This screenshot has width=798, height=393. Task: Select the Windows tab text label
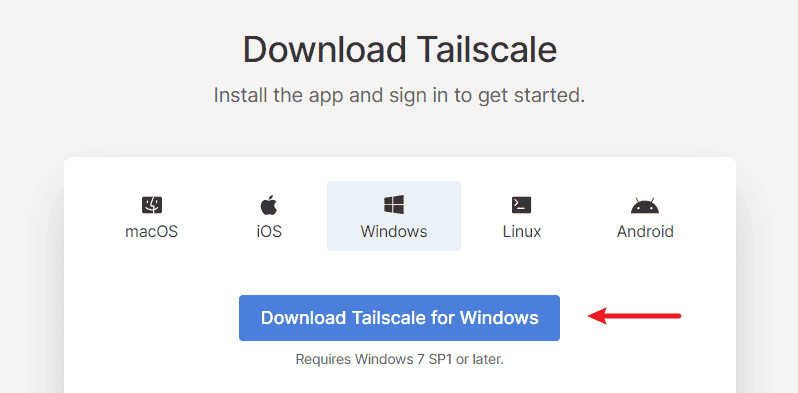coord(394,232)
